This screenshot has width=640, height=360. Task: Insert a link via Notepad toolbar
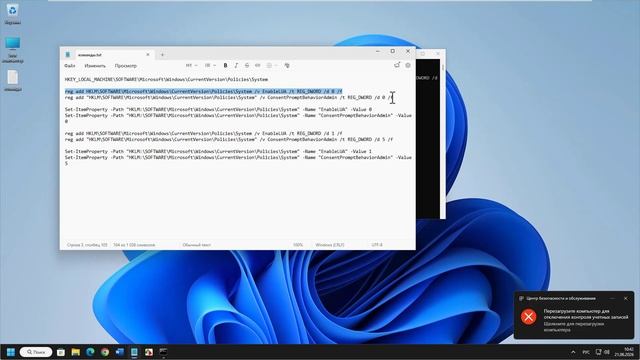pyautogui.click(x=258, y=65)
